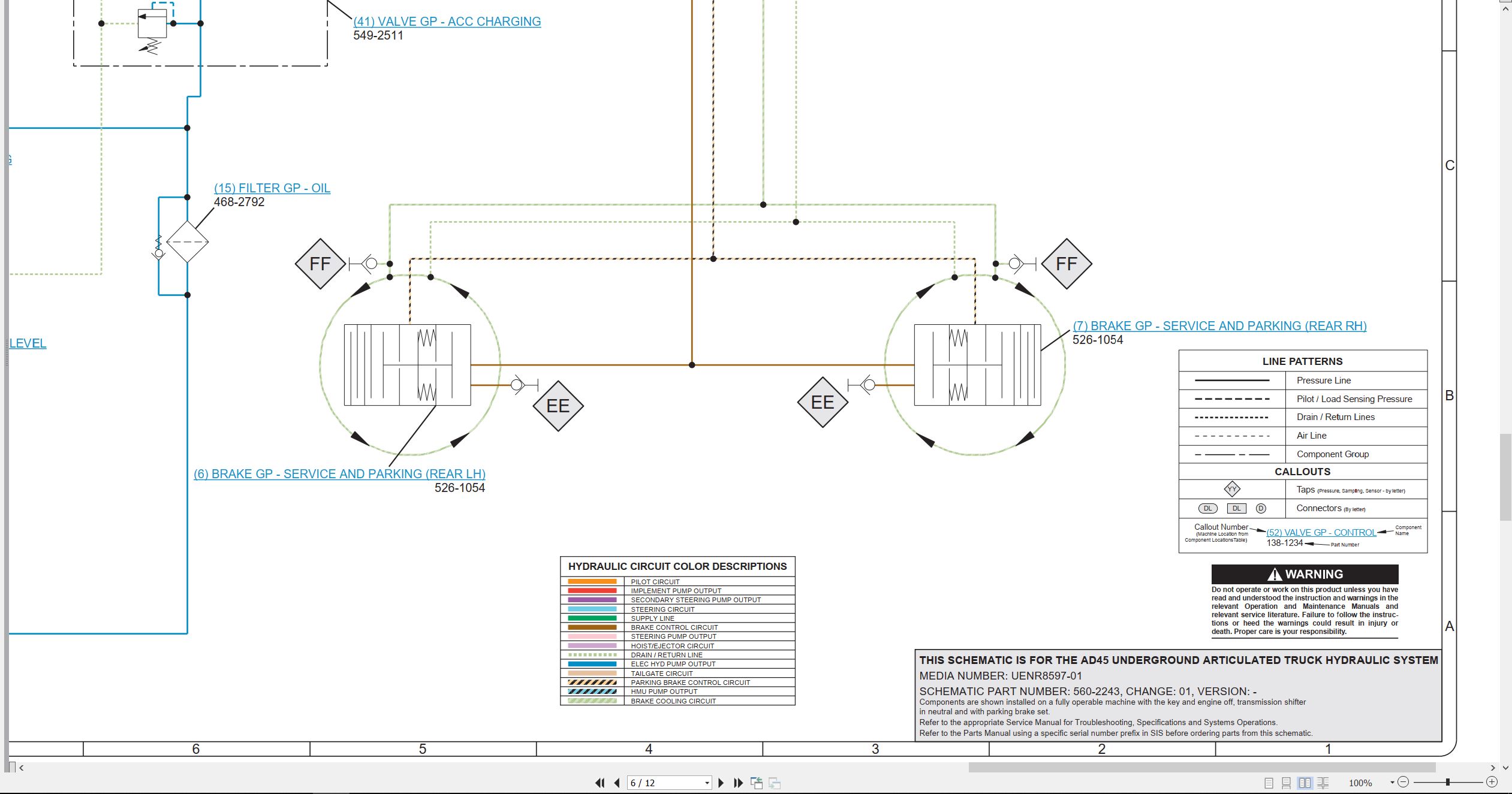Click the horizontal scrollbar thumb
The image size is (1512, 794).
pos(1202,768)
